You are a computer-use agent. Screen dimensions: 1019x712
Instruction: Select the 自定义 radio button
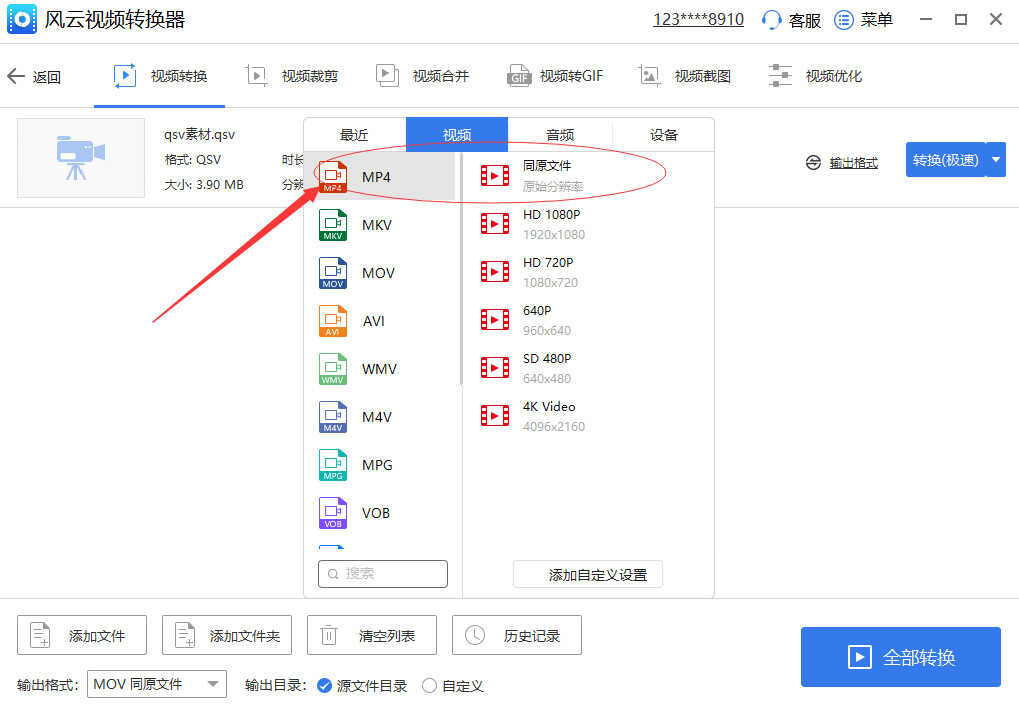(429, 685)
